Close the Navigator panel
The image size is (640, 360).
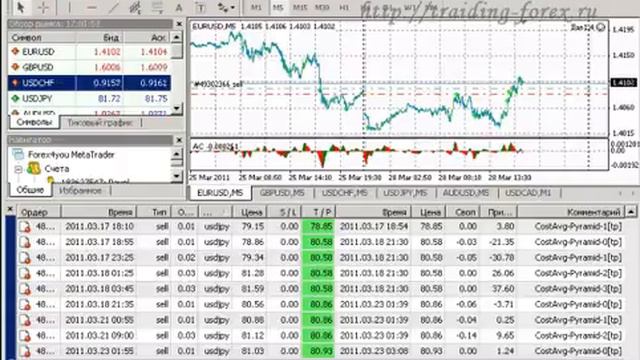pos(179,140)
